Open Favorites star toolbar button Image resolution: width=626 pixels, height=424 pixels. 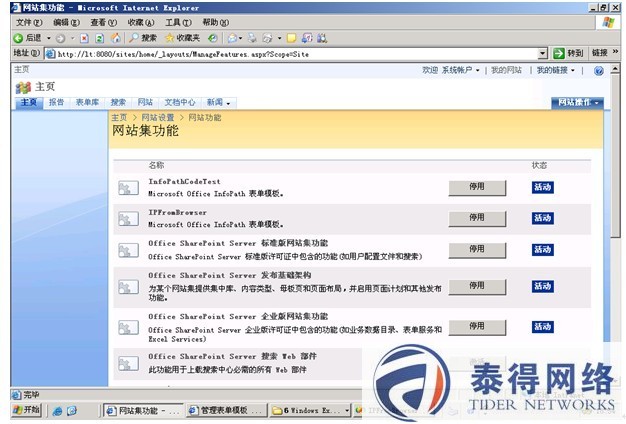[x=182, y=38]
